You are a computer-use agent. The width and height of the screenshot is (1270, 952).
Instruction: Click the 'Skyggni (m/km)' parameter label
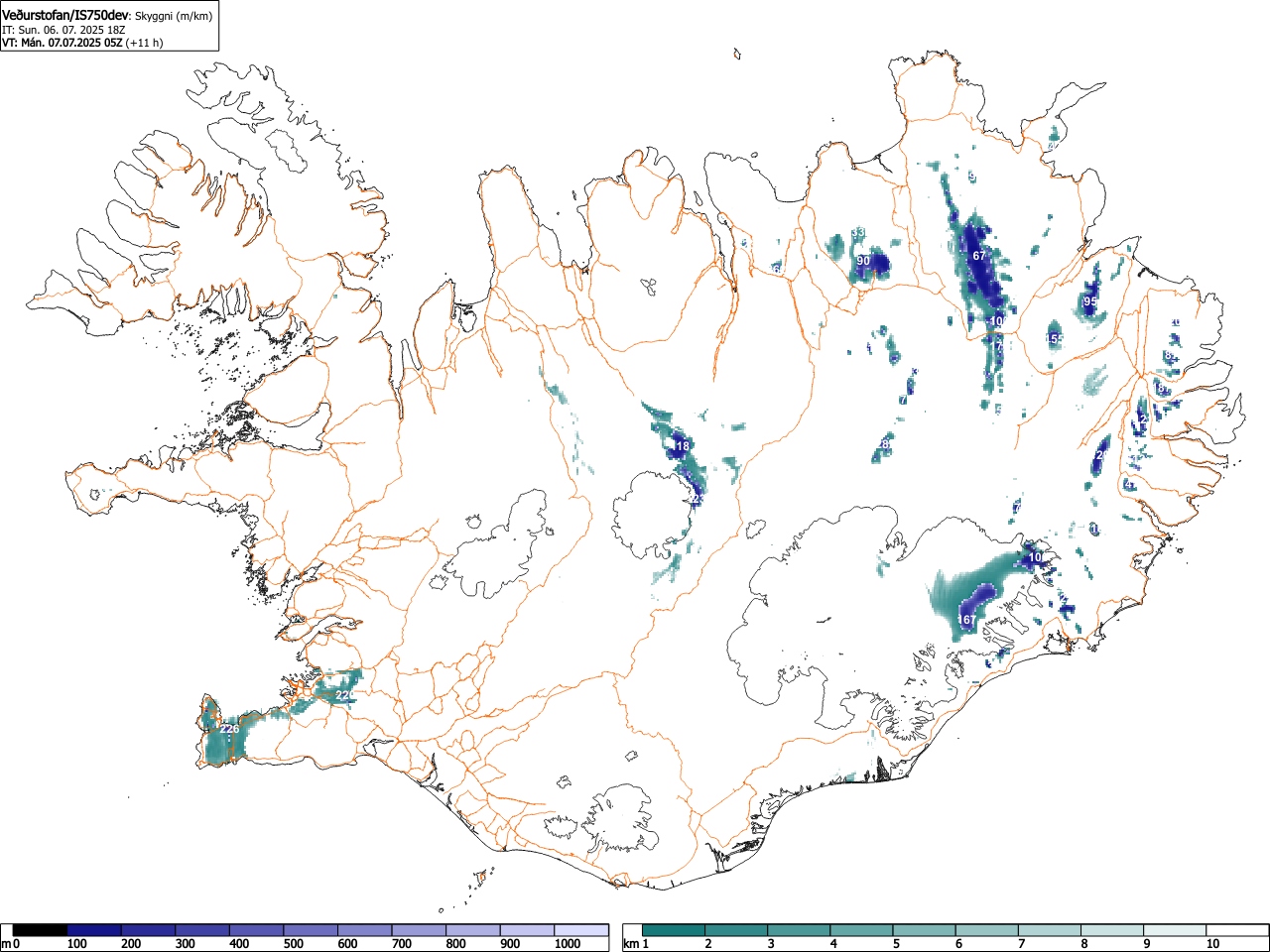pyautogui.click(x=173, y=16)
